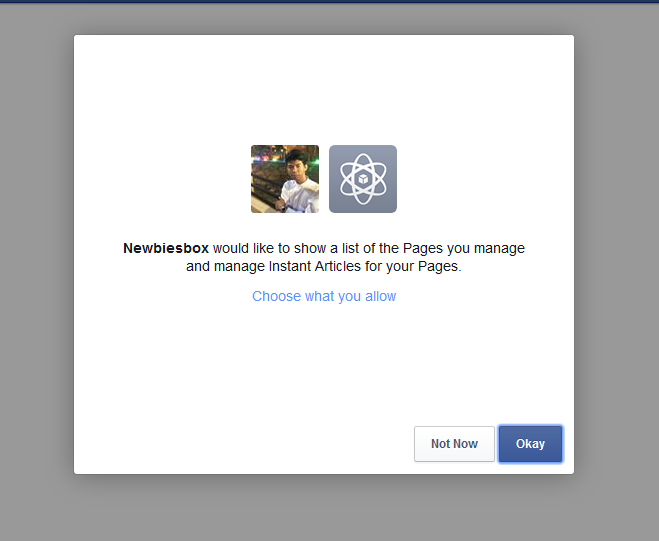
Task: Dismiss the permission request with Not Now
Action: [x=454, y=444]
